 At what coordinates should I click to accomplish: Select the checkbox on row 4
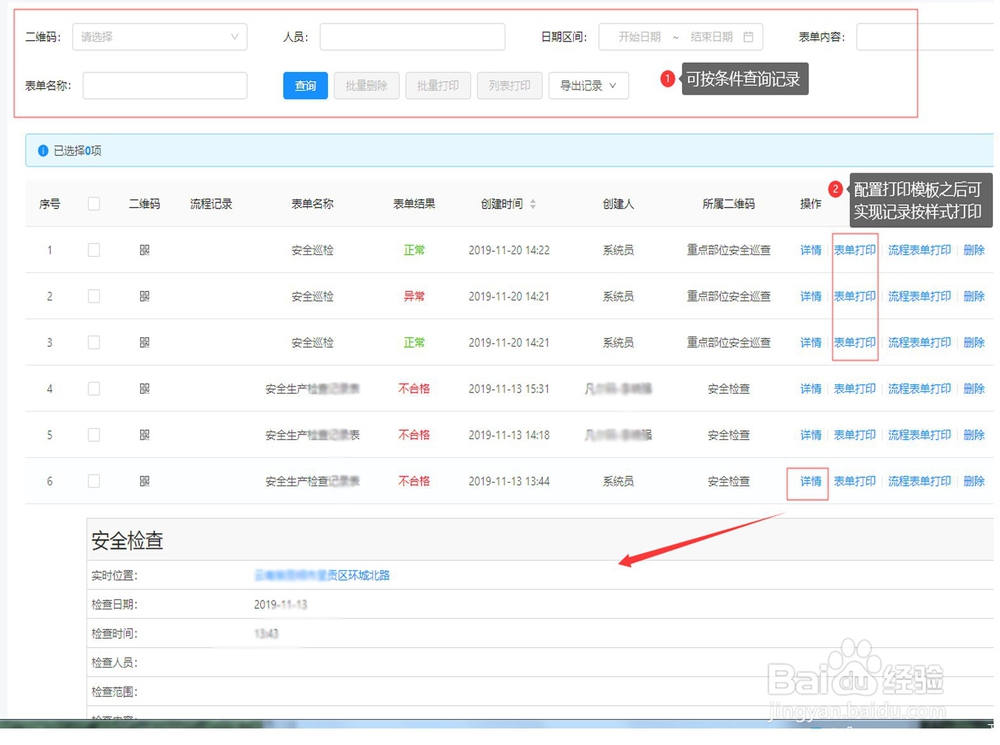pos(94,389)
